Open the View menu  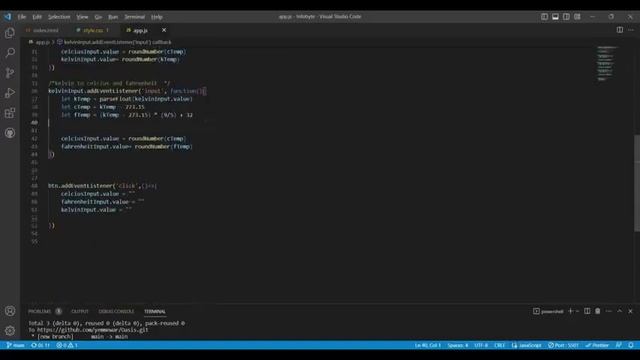click(x=82, y=17)
